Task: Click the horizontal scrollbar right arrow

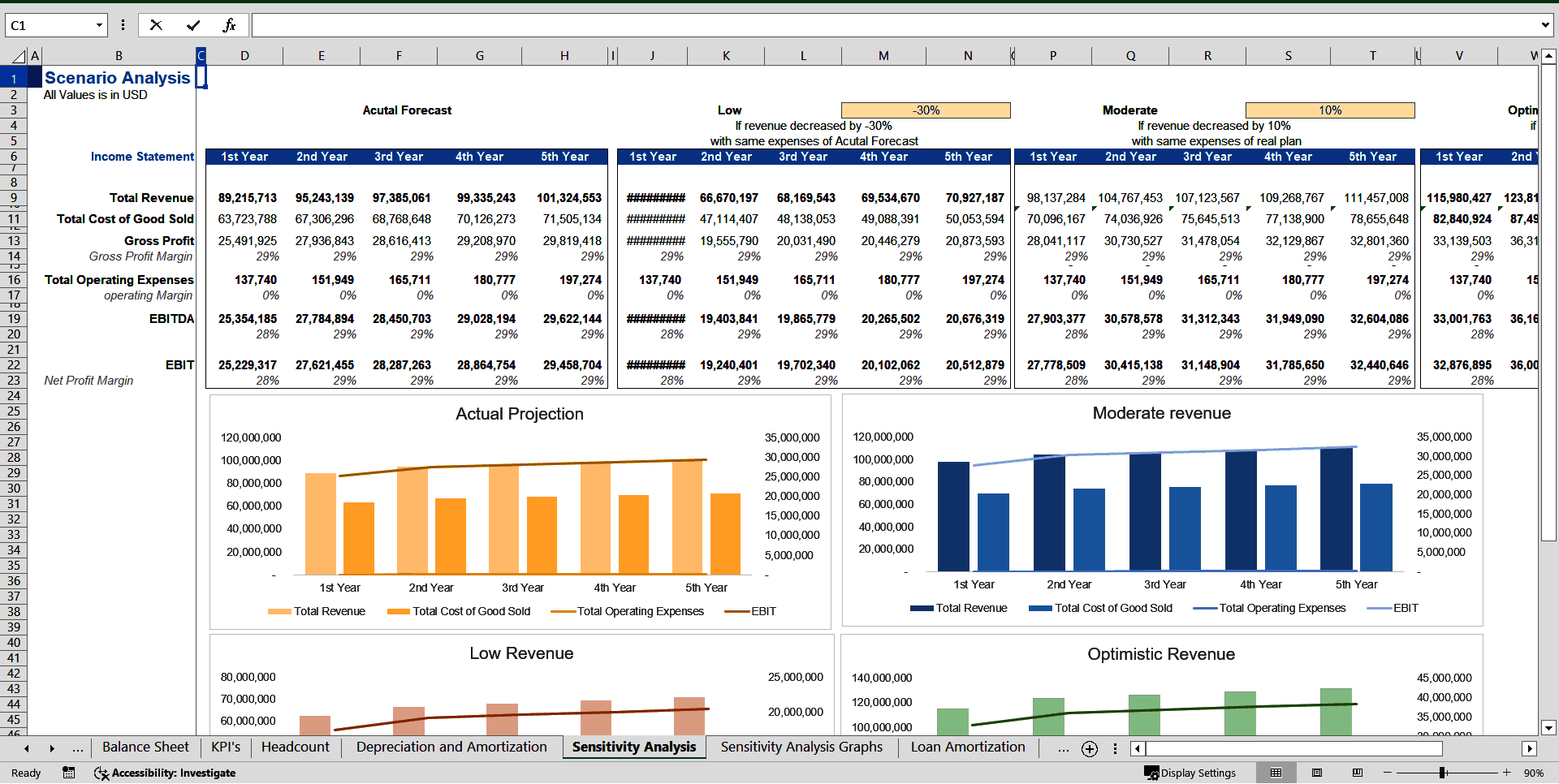Action: [1530, 748]
